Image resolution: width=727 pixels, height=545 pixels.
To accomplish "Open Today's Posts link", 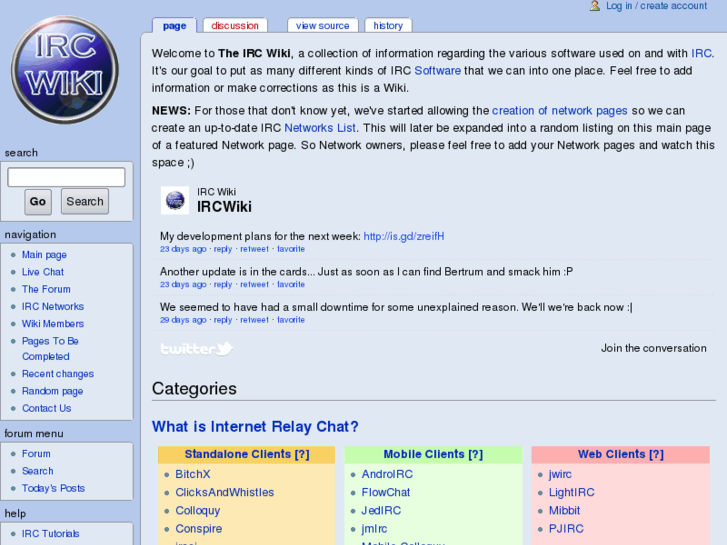I will pyautogui.click(x=53, y=488).
